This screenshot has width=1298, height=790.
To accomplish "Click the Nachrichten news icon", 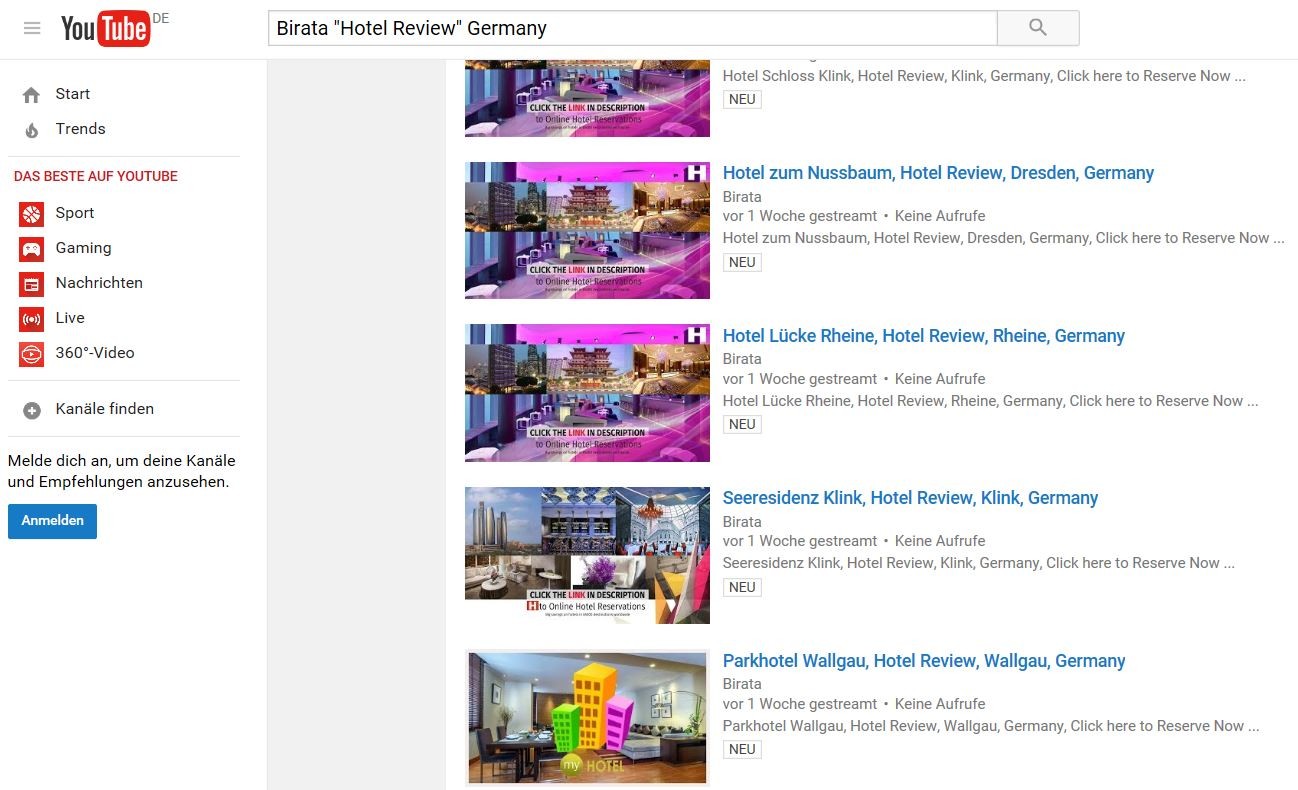I will tap(32, 284).
